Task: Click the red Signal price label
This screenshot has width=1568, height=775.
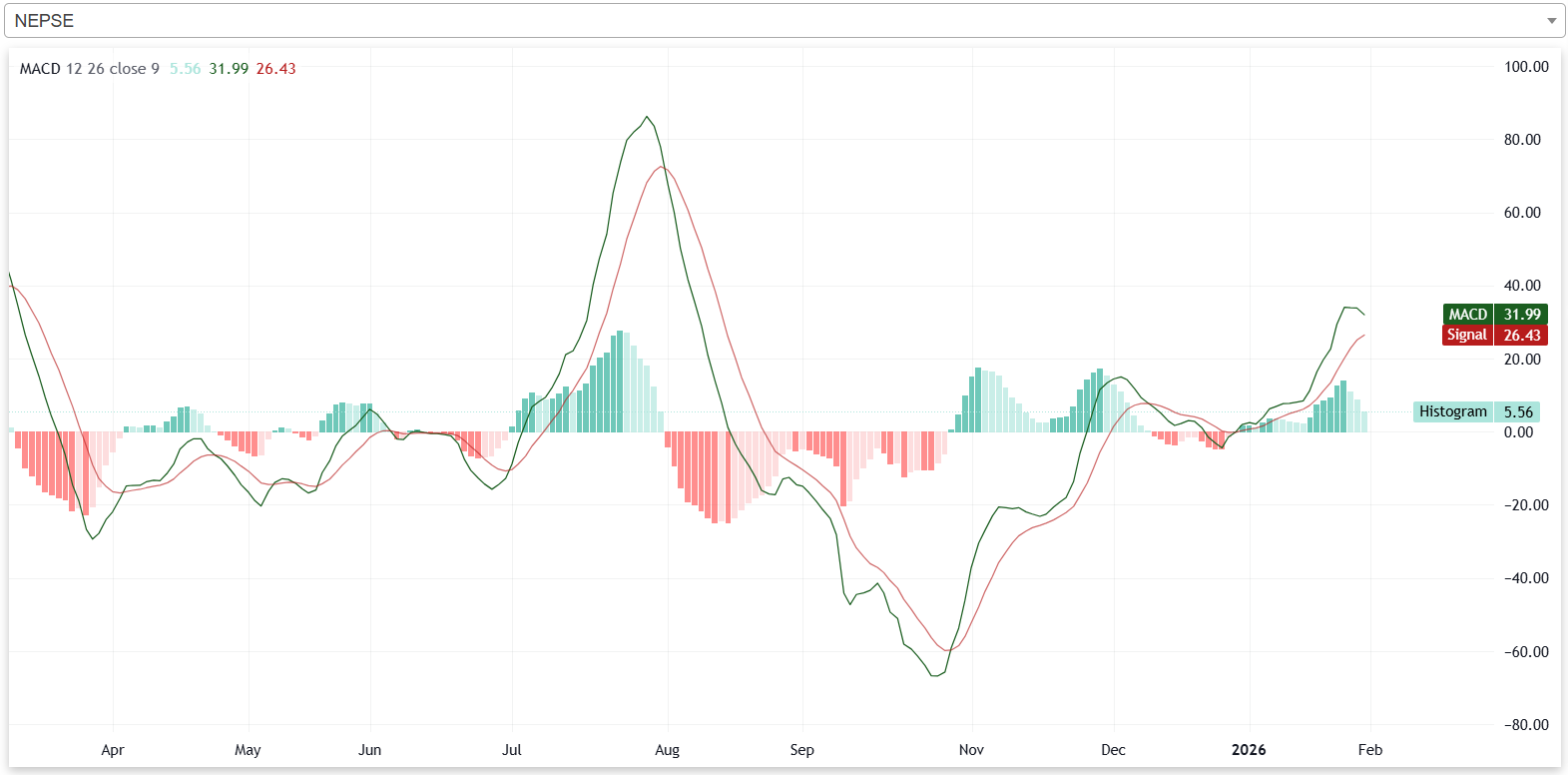Action: (x=1494, y=336)
